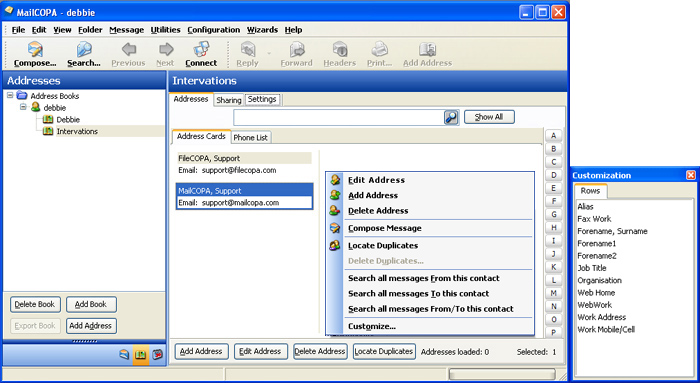
Task: Click the bottom bar Delete Address button
Action: click(320, 352)
